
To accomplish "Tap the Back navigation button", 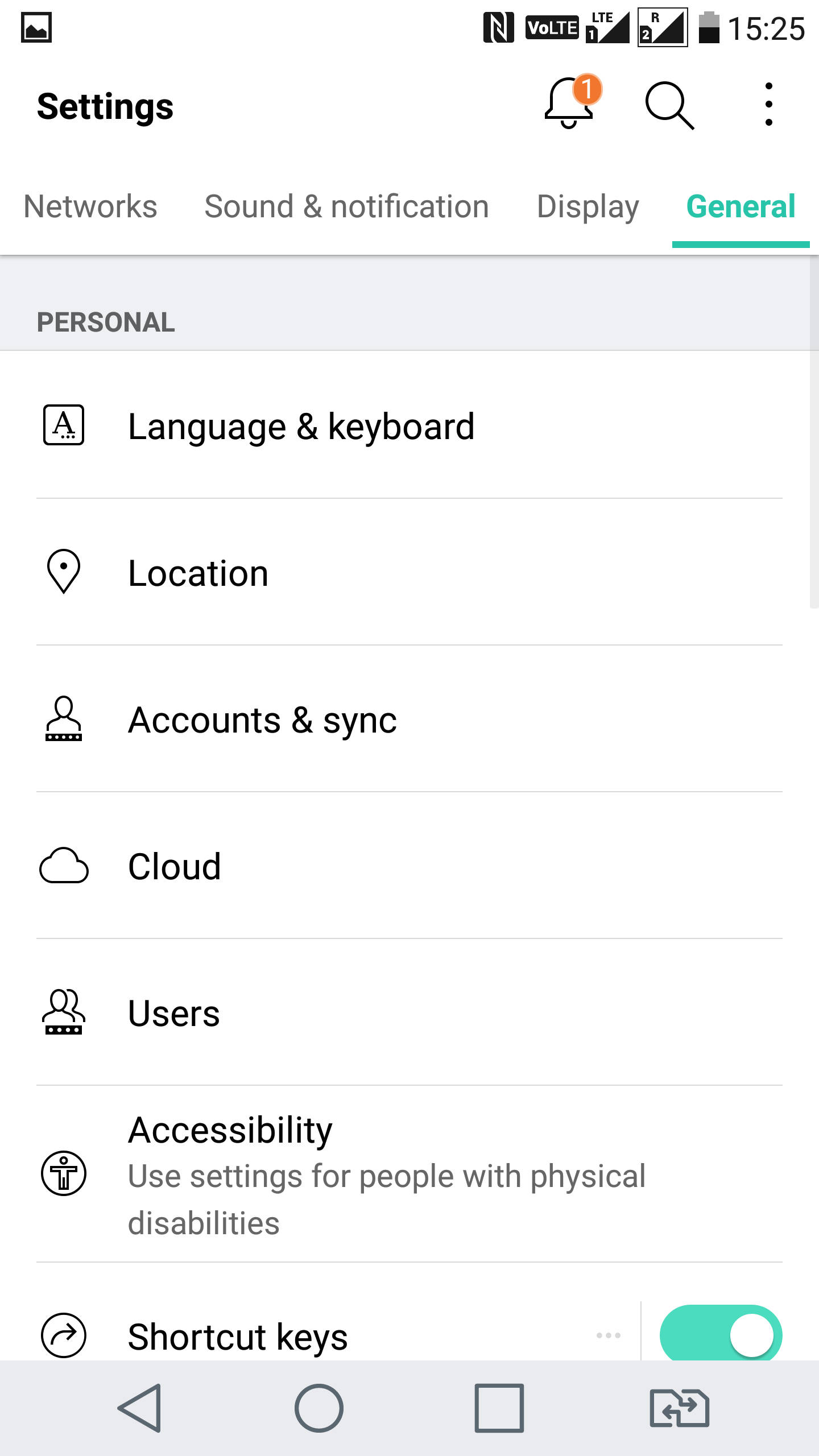I will click(x=139, y=1408).
